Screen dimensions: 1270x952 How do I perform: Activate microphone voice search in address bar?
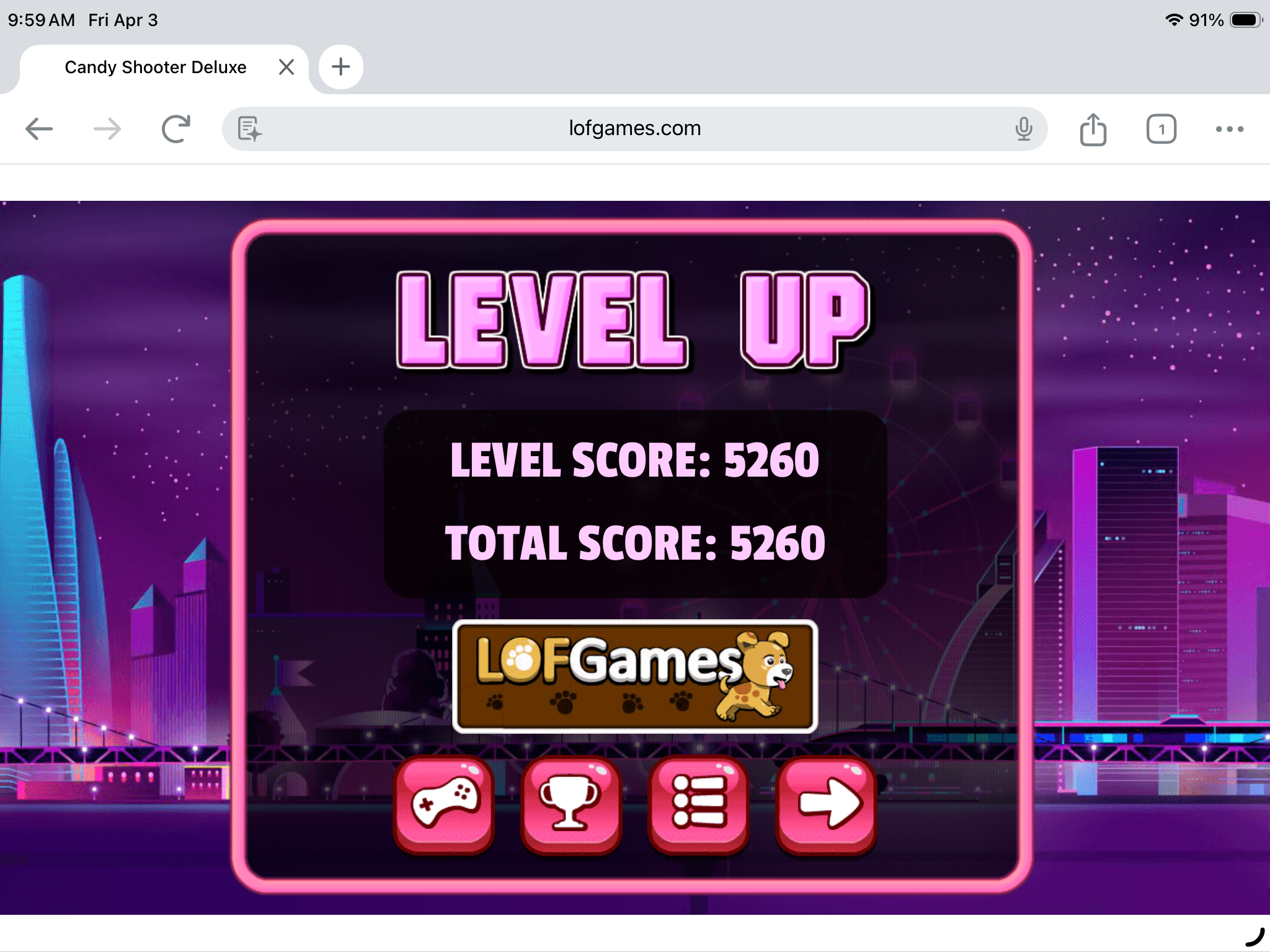coord(1024,129)
